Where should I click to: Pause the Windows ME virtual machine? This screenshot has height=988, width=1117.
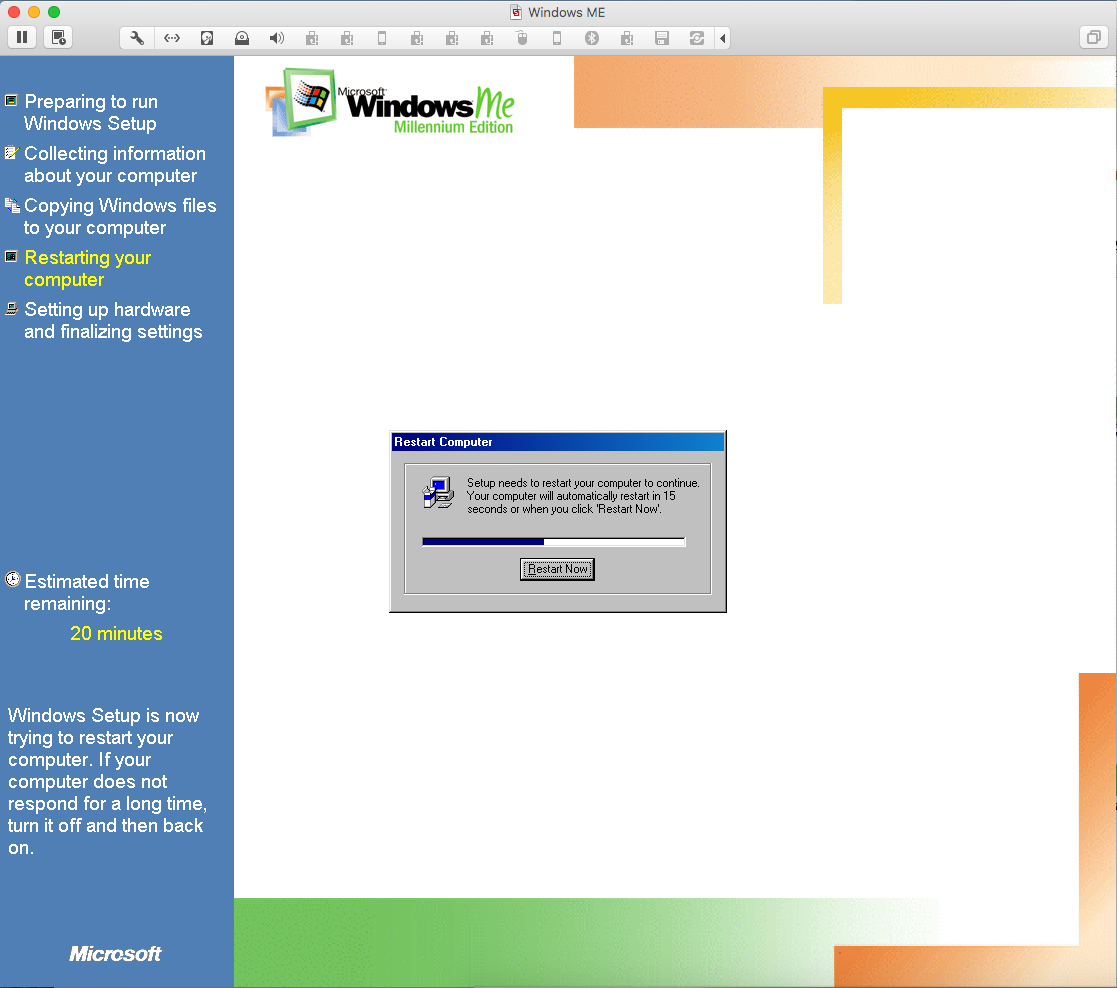click(x=22, y=38)
